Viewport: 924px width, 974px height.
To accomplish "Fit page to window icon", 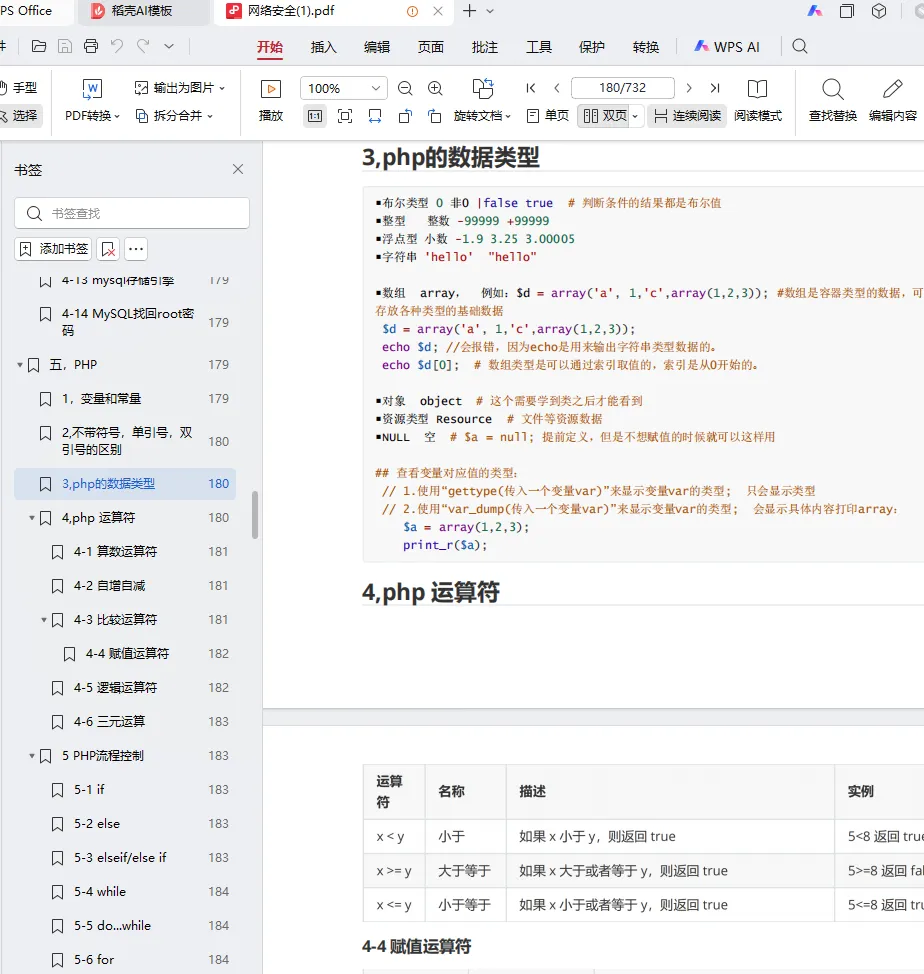I will [345, 116].
